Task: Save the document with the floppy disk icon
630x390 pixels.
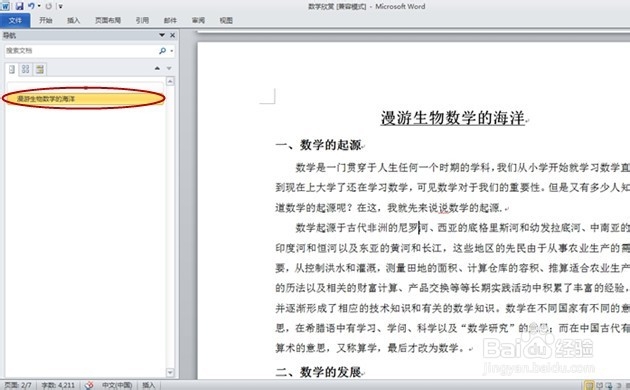Action: (19, 6)
